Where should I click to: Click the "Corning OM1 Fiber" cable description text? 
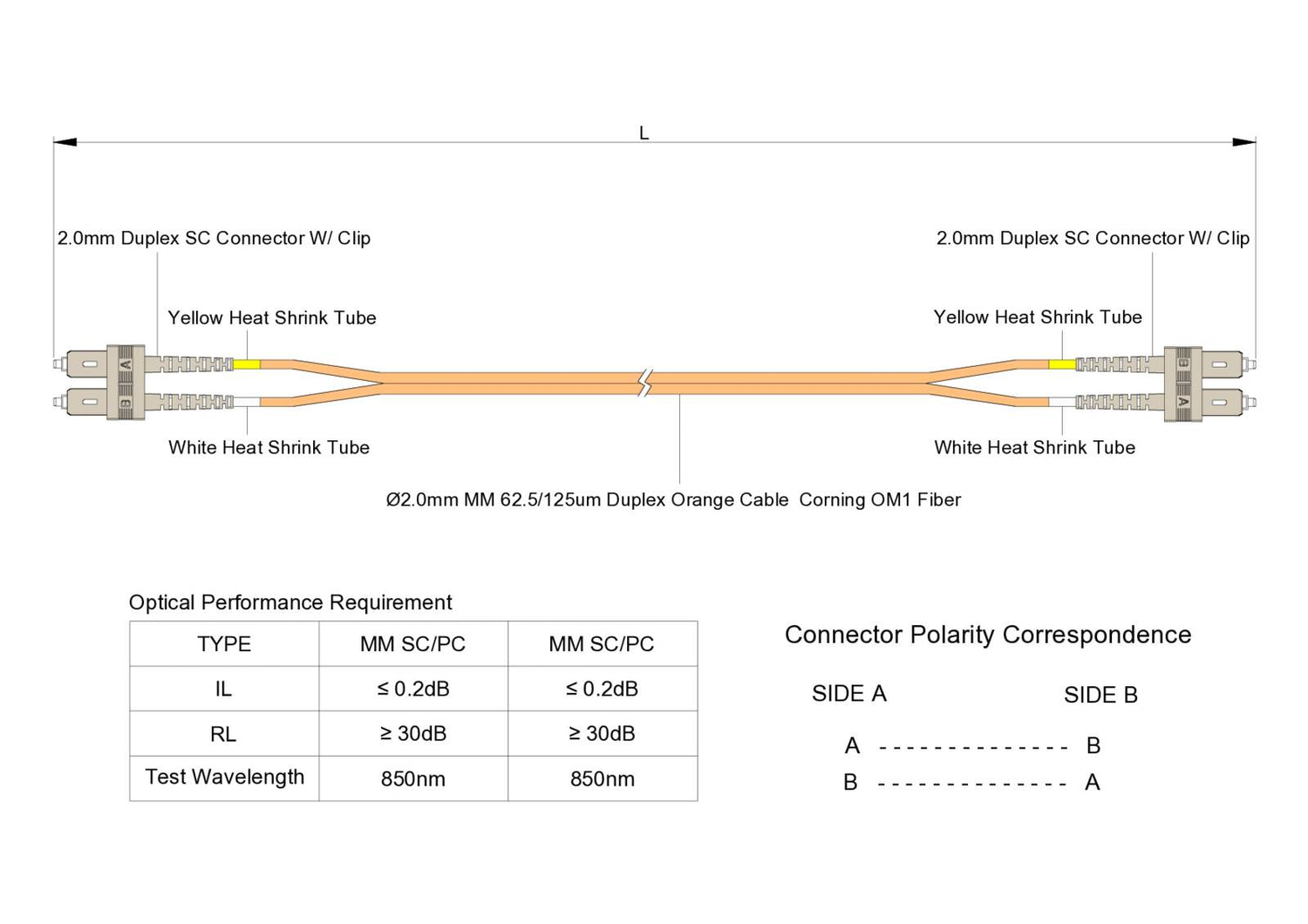coord(880,500)
